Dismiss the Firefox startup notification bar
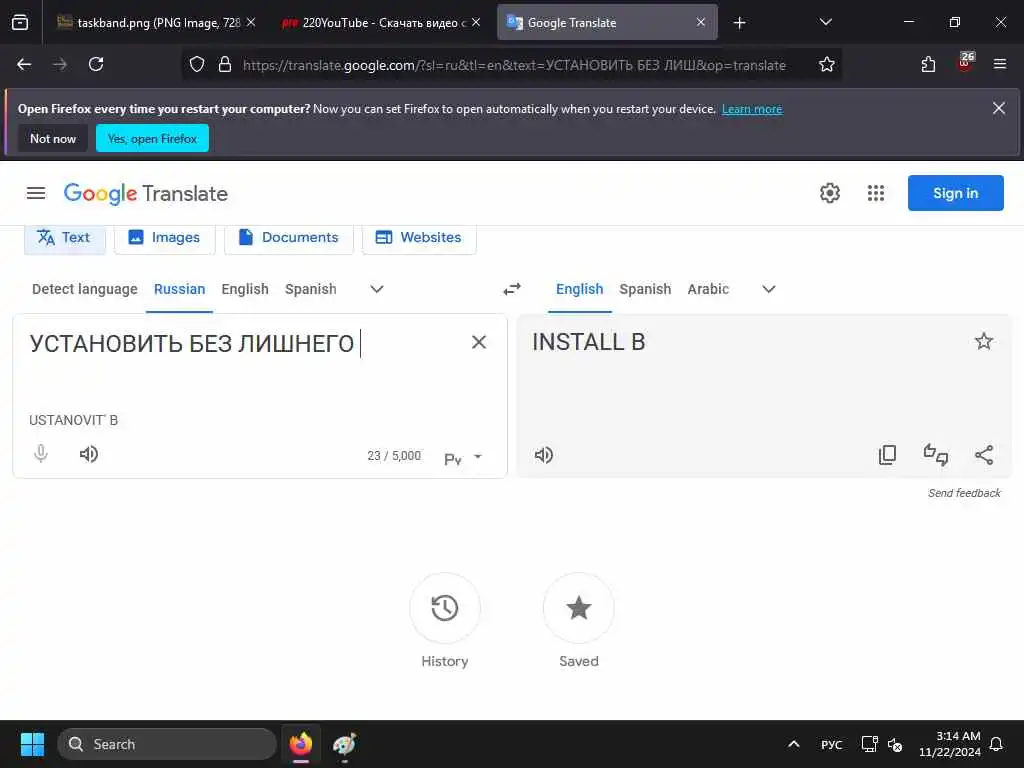The height and width of the screenshot is (768, 1024). (x=999, y=108)
